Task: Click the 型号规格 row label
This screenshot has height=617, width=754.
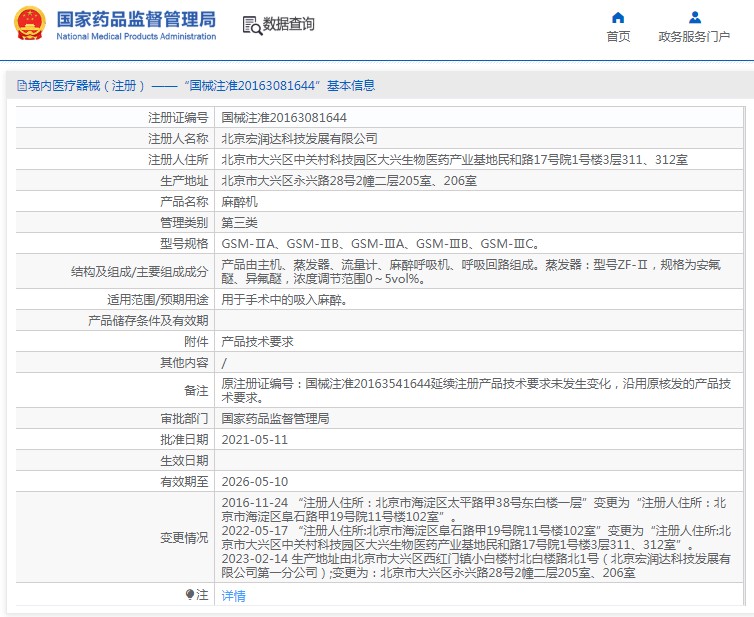Action: tap(184, 244)
